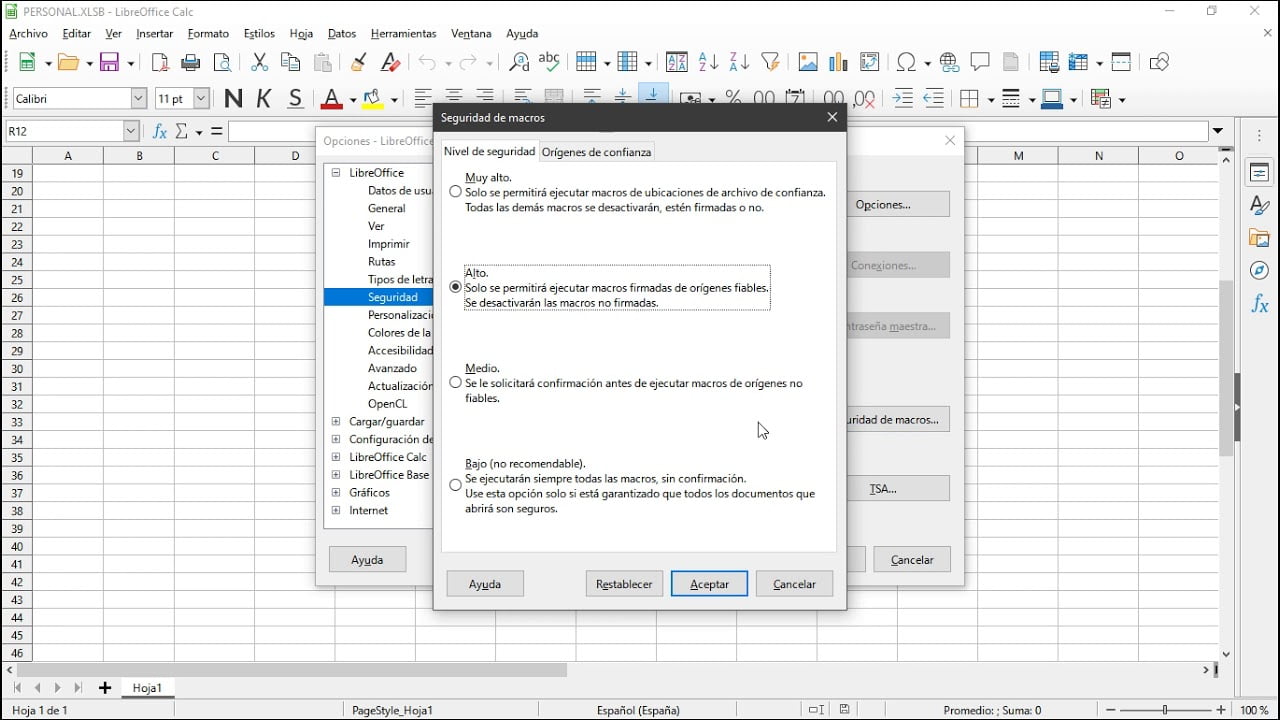Click Cancelar in Seguridad de macros dialog
The width and height of the screenshot is (1280, 720).
coord(794,584)
